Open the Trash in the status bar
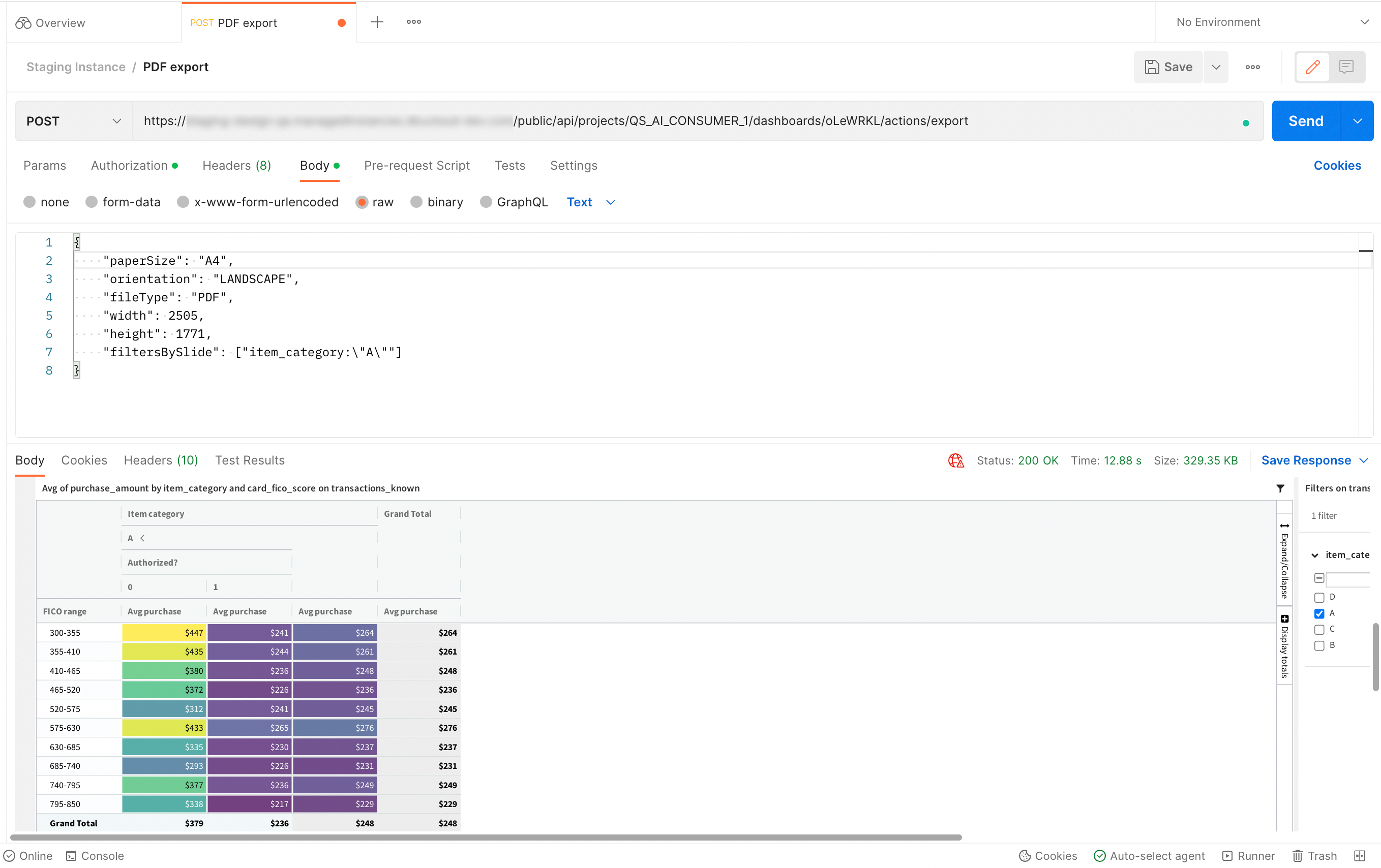This screenshot has height=868, width=1381. [x=1314, y=855]
